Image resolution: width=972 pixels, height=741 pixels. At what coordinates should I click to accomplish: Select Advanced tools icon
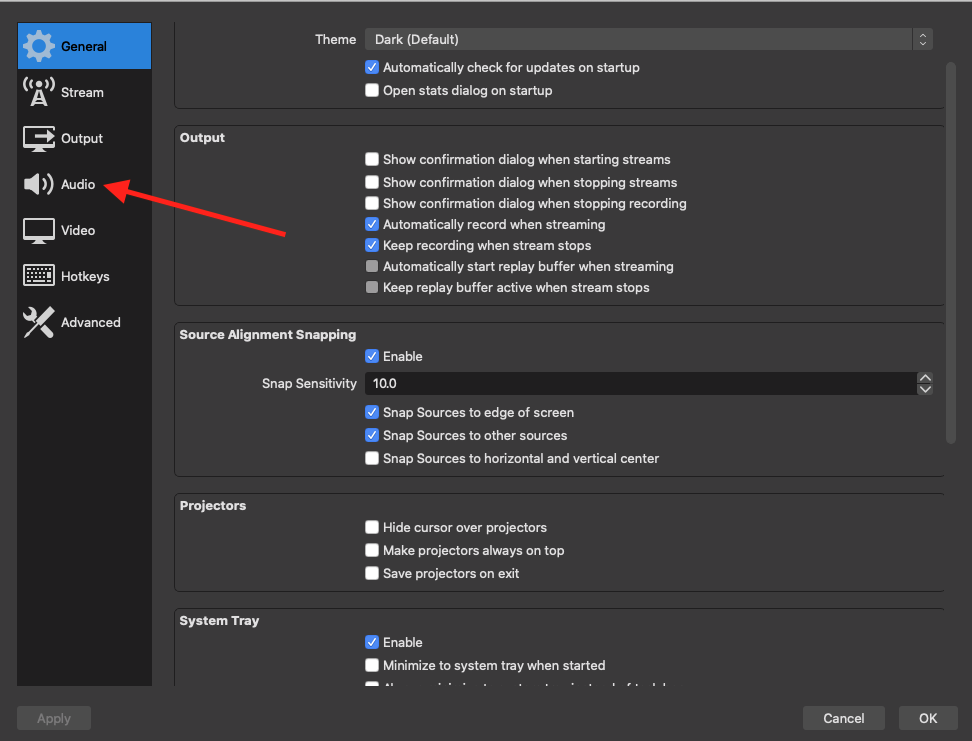[x=39, y=322]
